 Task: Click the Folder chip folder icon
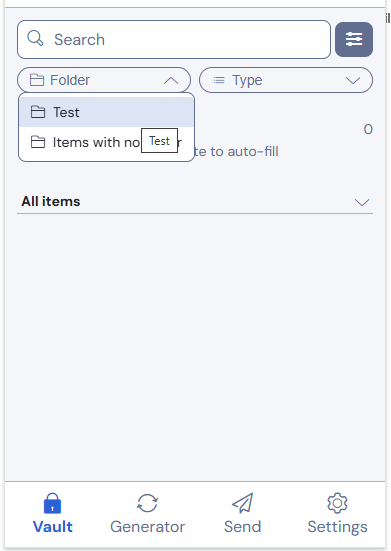click(37, 80)
